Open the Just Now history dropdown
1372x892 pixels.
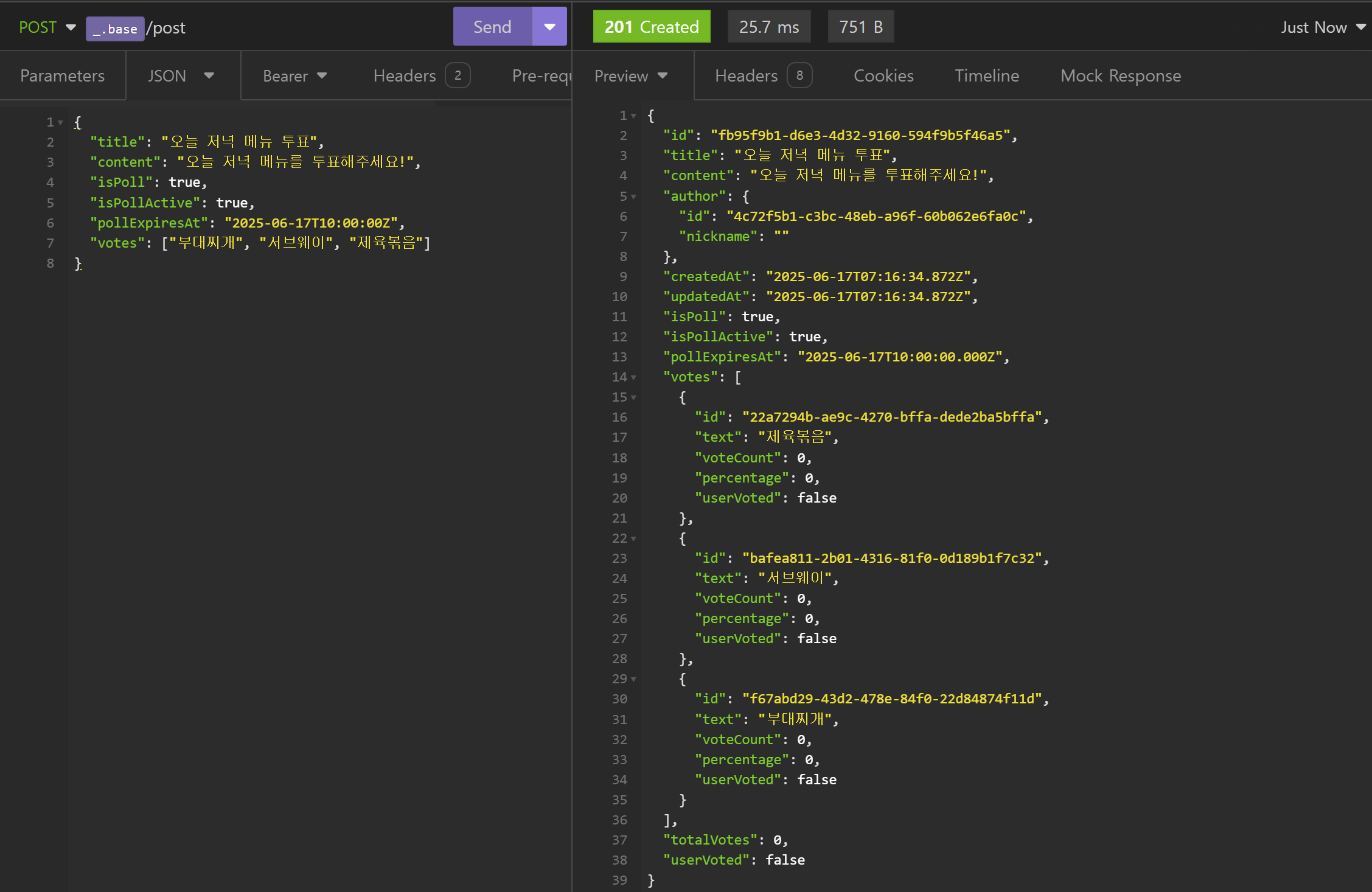point(1323,27)
